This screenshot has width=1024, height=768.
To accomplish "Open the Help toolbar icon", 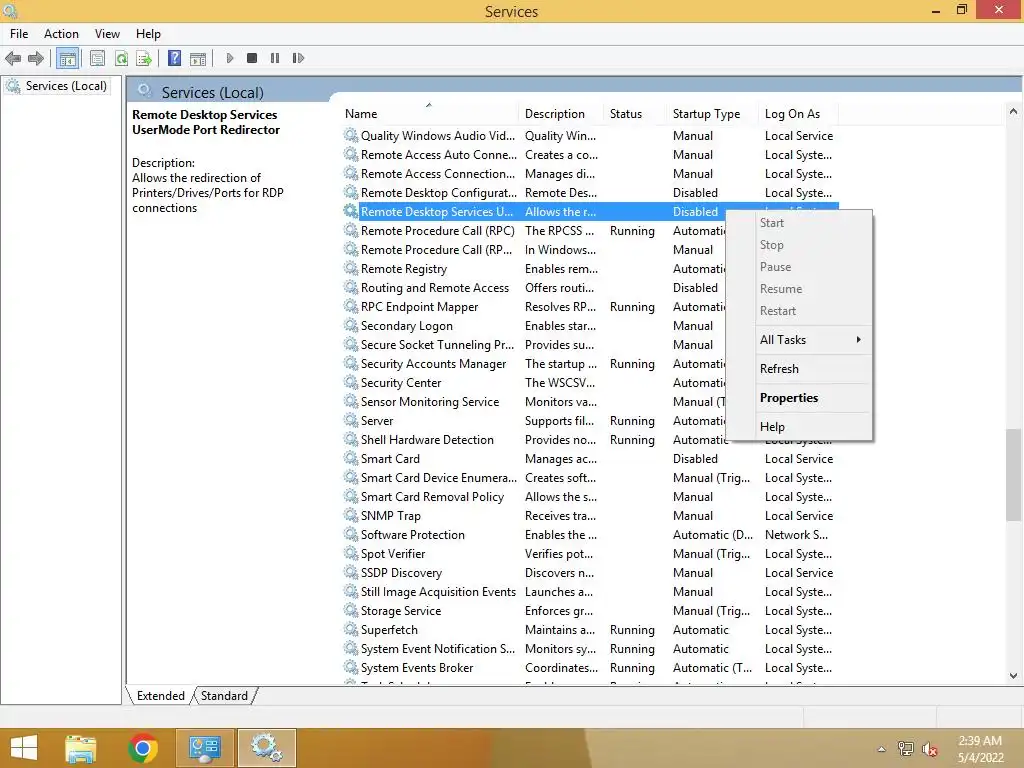I will coord(174,58).
